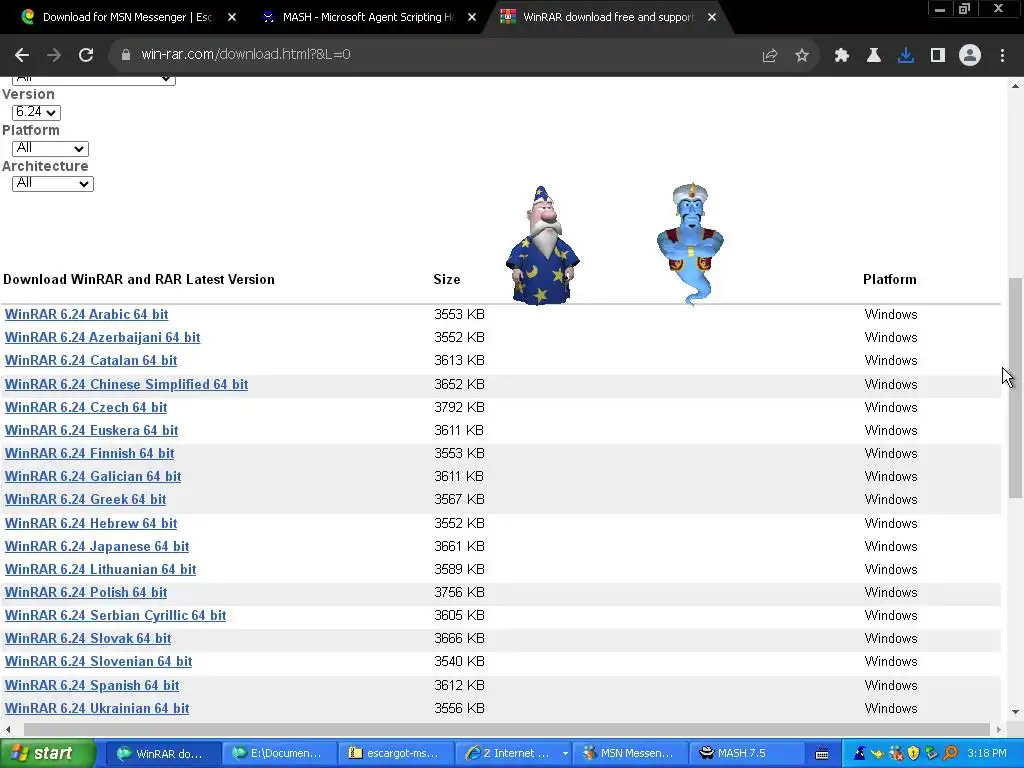The height and width of the screenshot is (768, 1024).
Task: Download WinRAR 6.24 Japanese 64 bit
Action: [97, 547]
